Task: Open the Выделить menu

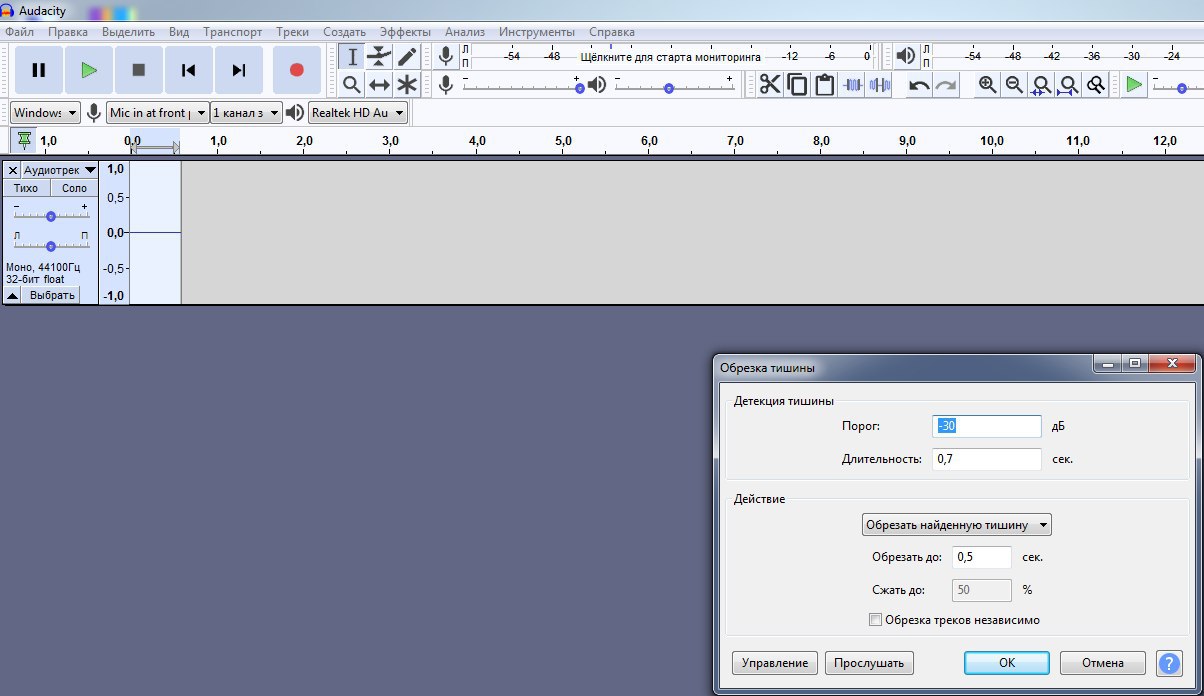Action: pyautogui.click(x=128, y=32)
